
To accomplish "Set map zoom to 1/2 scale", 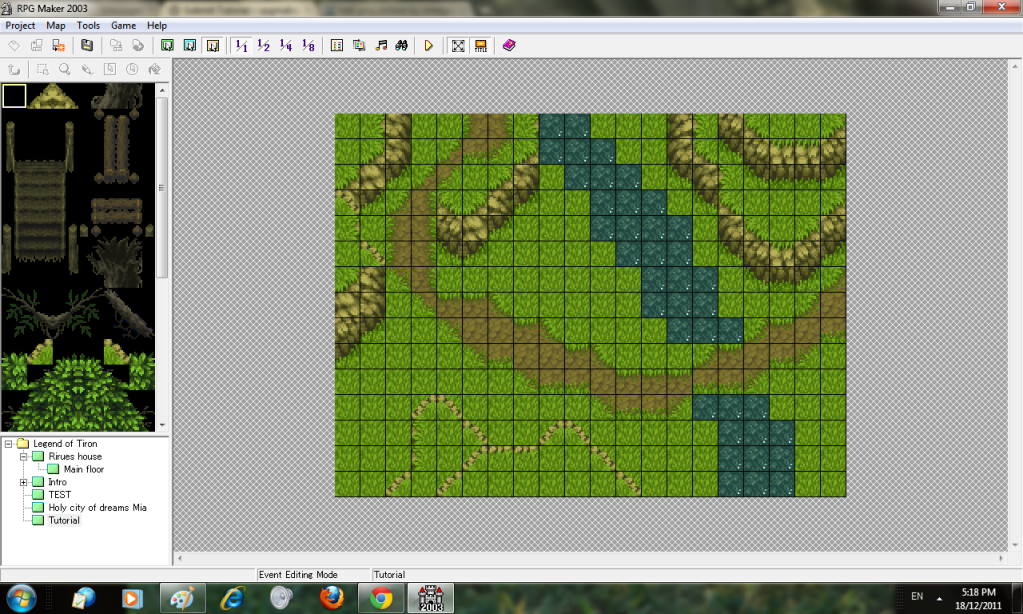I will 264,46.
